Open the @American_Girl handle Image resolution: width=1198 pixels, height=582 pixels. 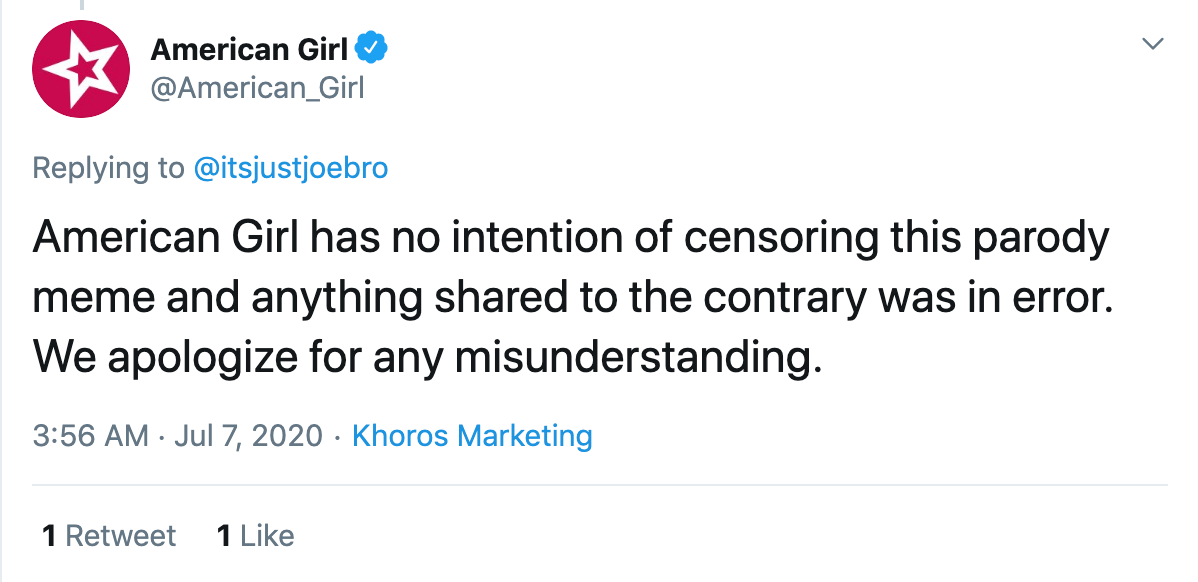(x=257, y=89)
